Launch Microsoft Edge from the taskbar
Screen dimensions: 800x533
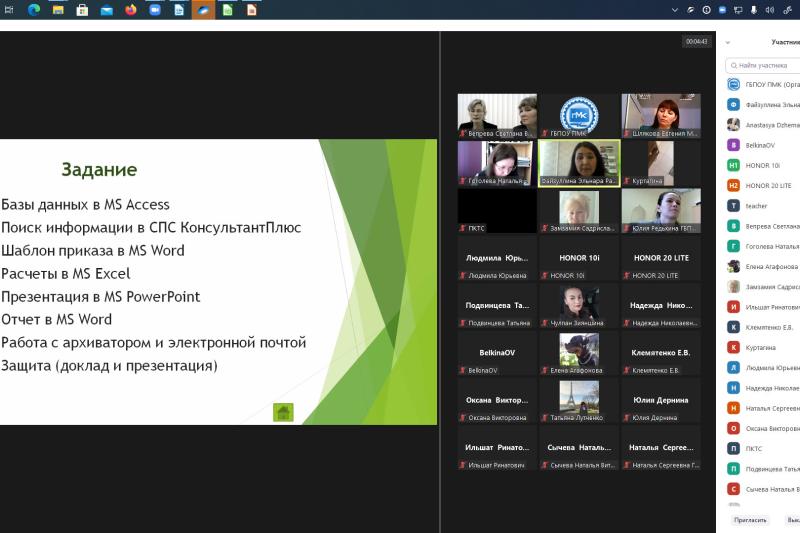tap(34, 10)
